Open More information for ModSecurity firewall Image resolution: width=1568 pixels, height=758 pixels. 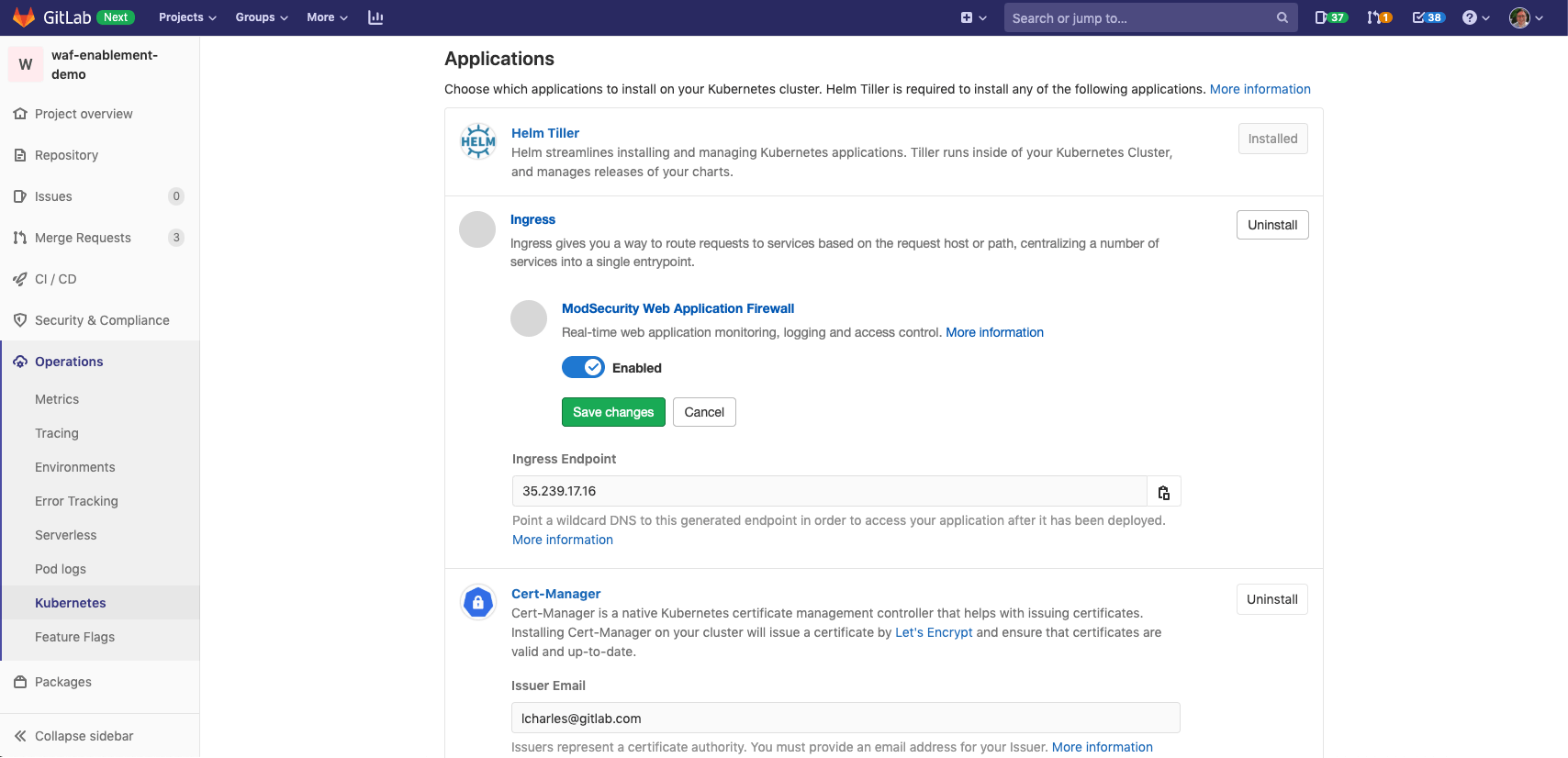(994, 332)
